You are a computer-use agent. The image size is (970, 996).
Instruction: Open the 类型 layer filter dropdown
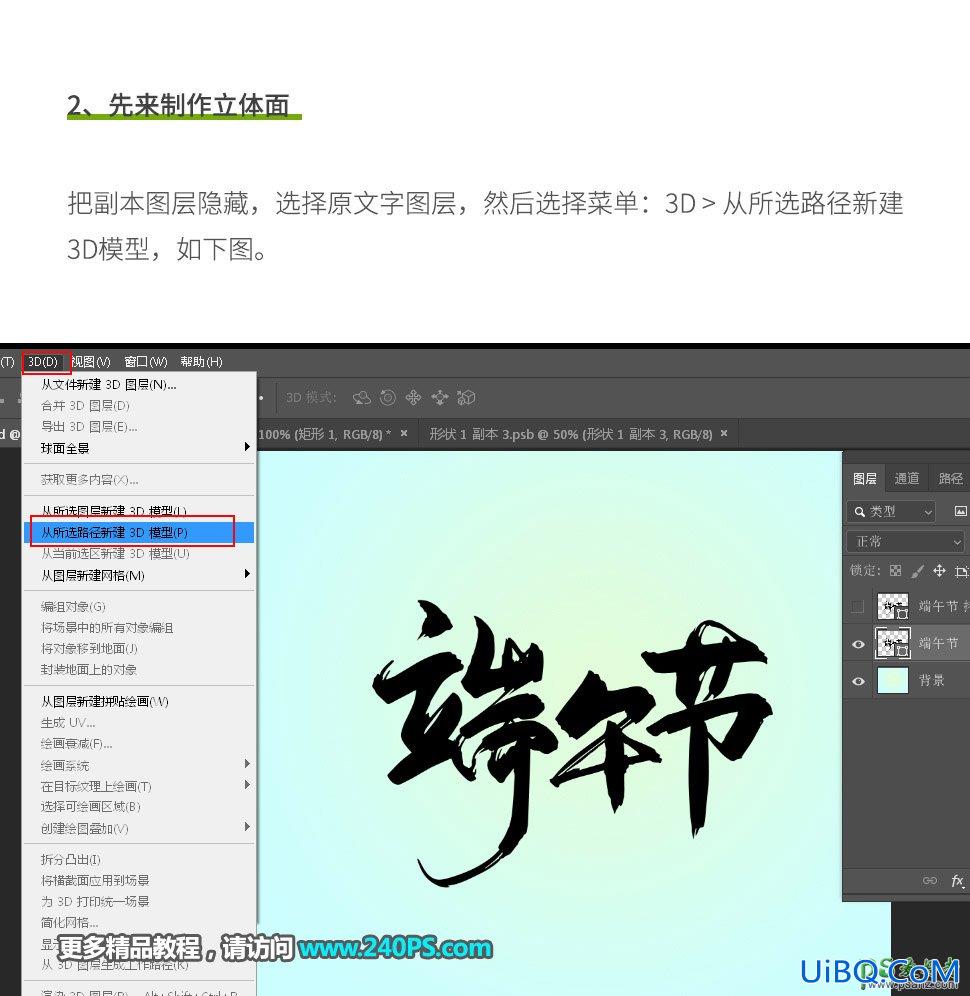[891, 511]
